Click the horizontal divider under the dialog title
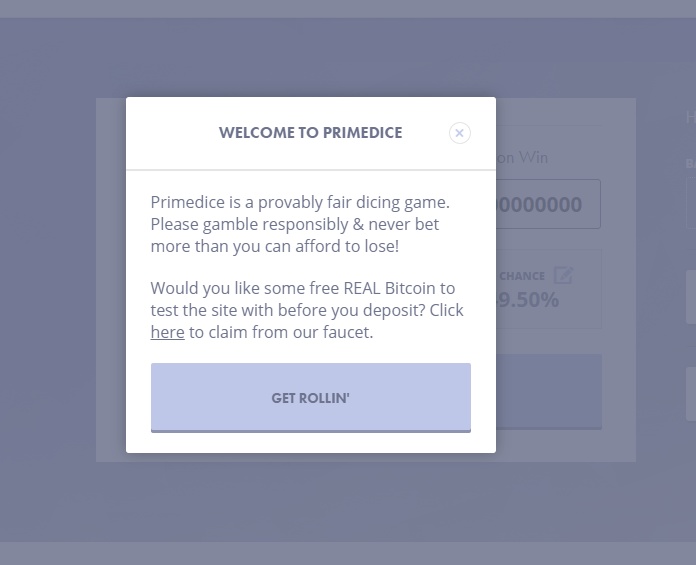 pyautogui.click(x=311, y=170)
